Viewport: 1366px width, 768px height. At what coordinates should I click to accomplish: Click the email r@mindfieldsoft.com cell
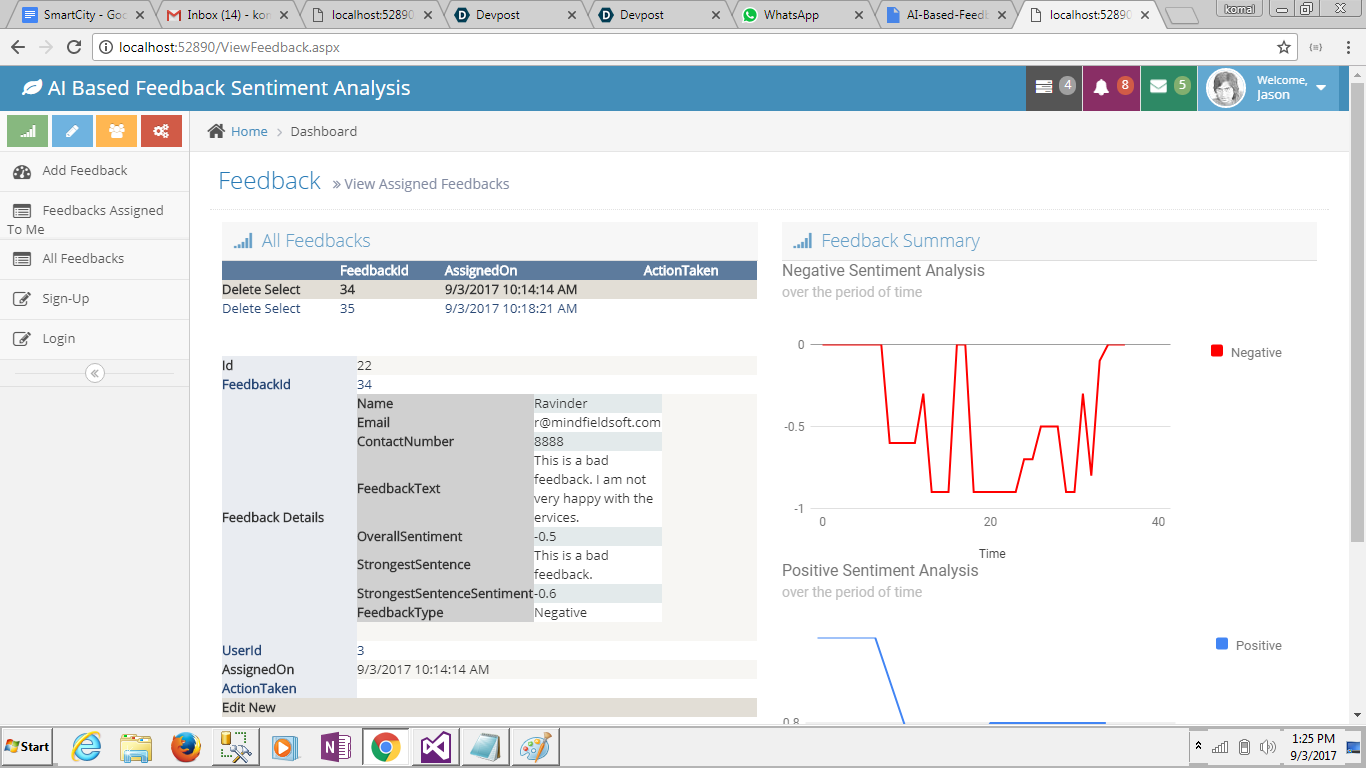[597, 423]
